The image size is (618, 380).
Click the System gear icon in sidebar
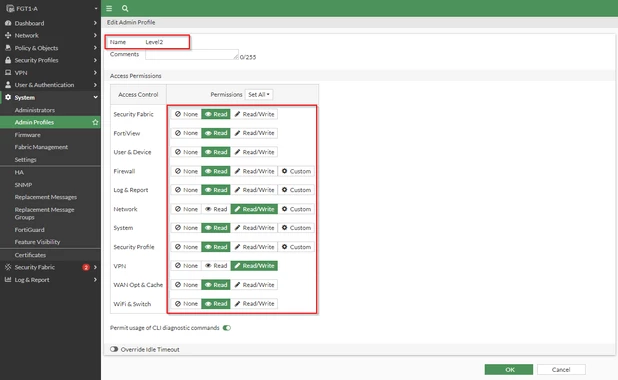tap(8, 97)
